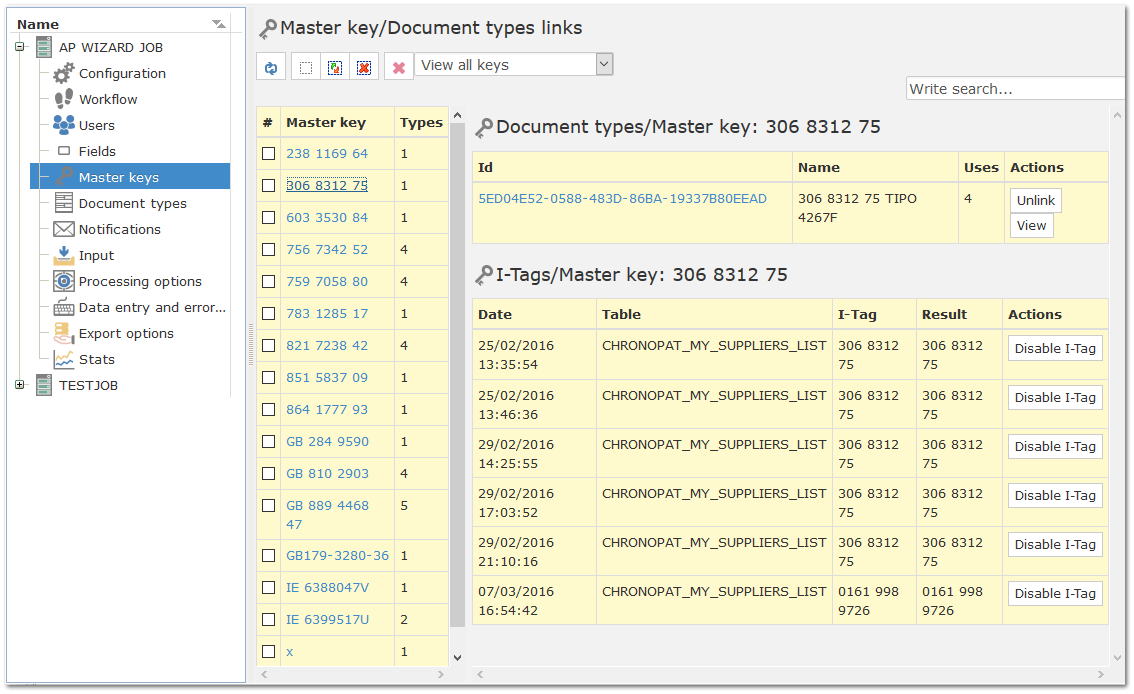1134x694 pixels.
Task: Click the Notifications envelope icon
Action: click(x=64, y=229)
